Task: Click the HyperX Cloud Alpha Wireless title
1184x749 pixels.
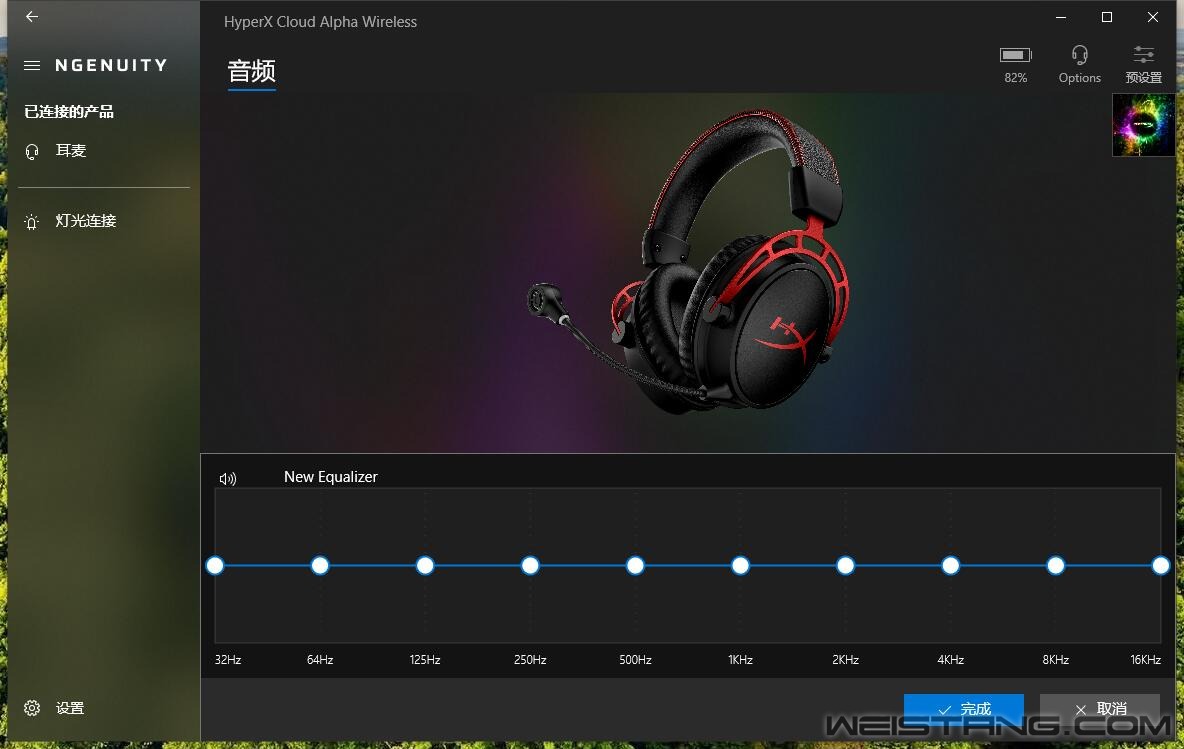Action: [320, 22]
